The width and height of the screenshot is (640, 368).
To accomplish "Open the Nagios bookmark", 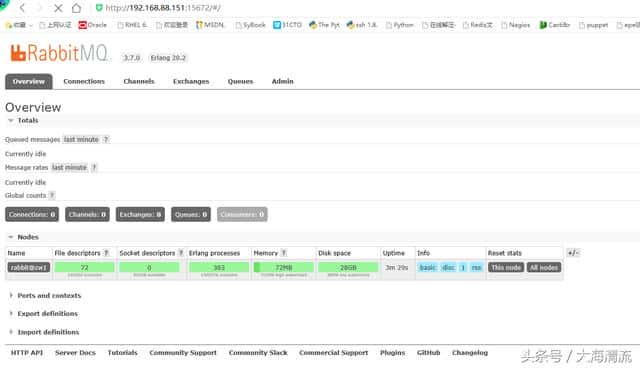I will tap(516, 25).
